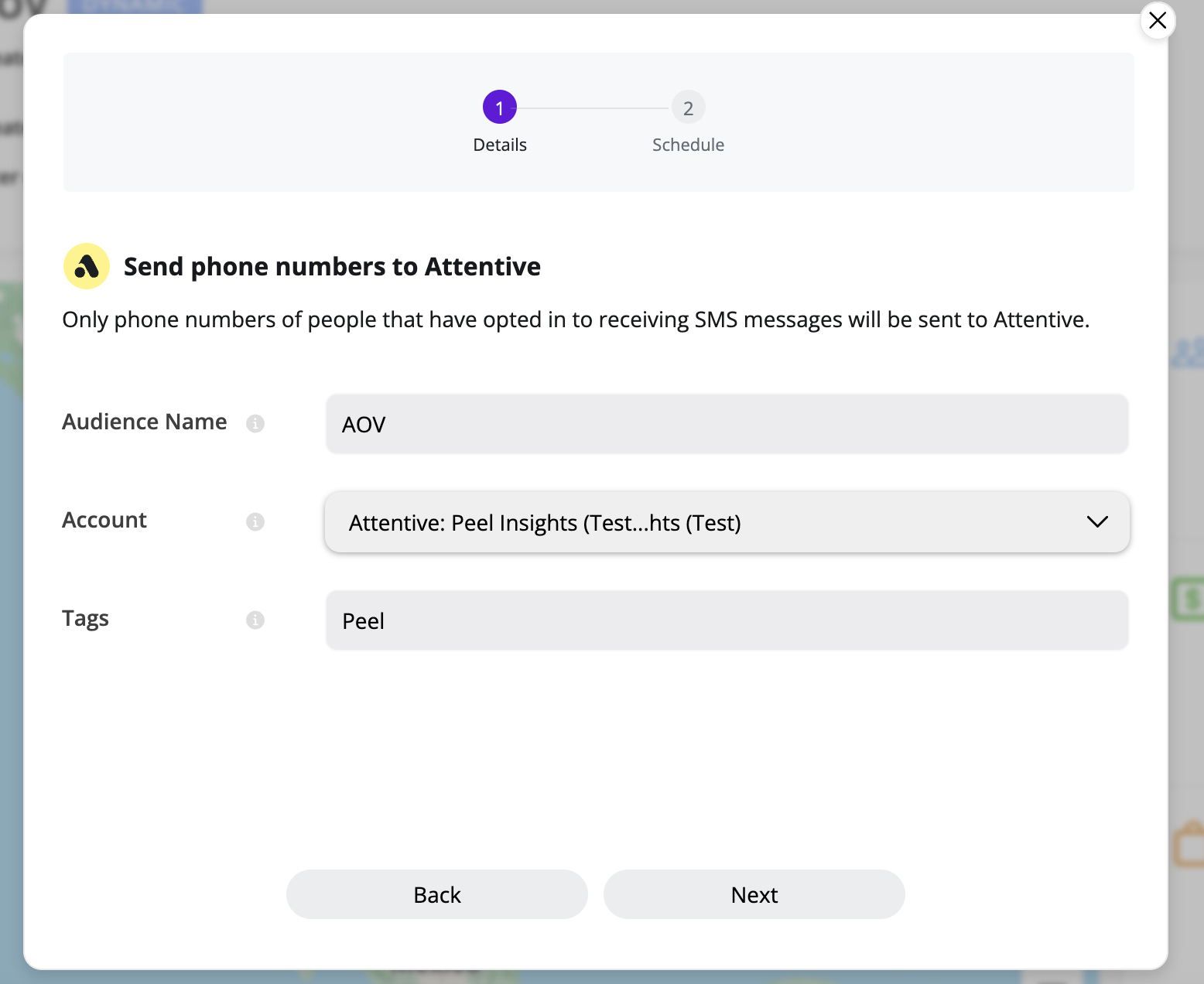Click the Attentive logo icon
This screenshot has height=984, width=1204.
point(87,266)
